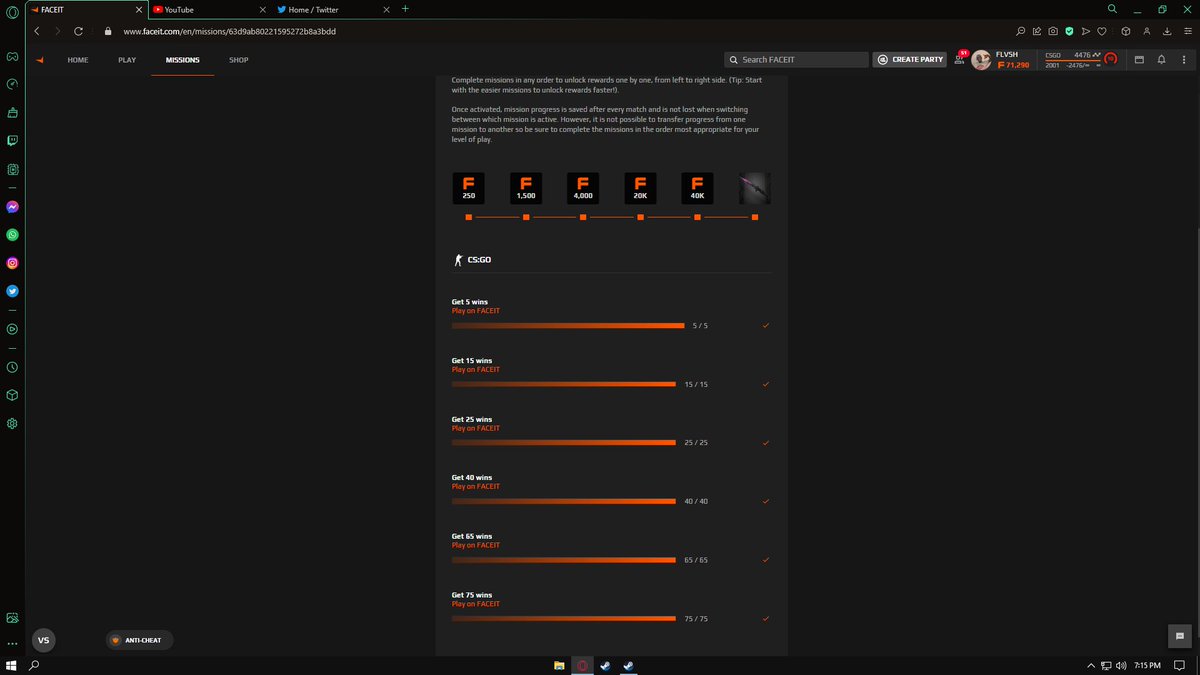Click Play on FACEIT under Get 25 wins
The width and height of the screenshot is (1200, 675).
[476, 428]
